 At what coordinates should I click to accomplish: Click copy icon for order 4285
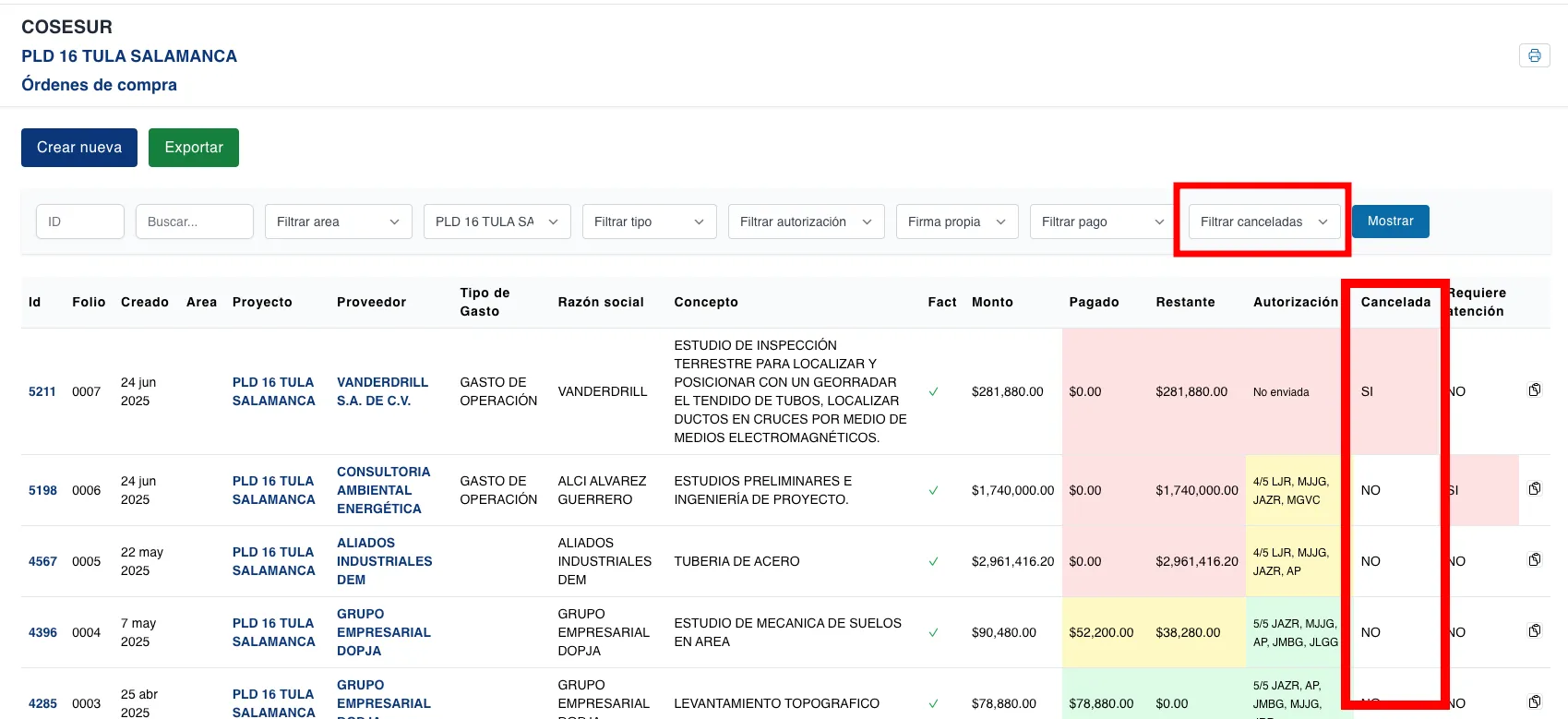(1534, 701)
